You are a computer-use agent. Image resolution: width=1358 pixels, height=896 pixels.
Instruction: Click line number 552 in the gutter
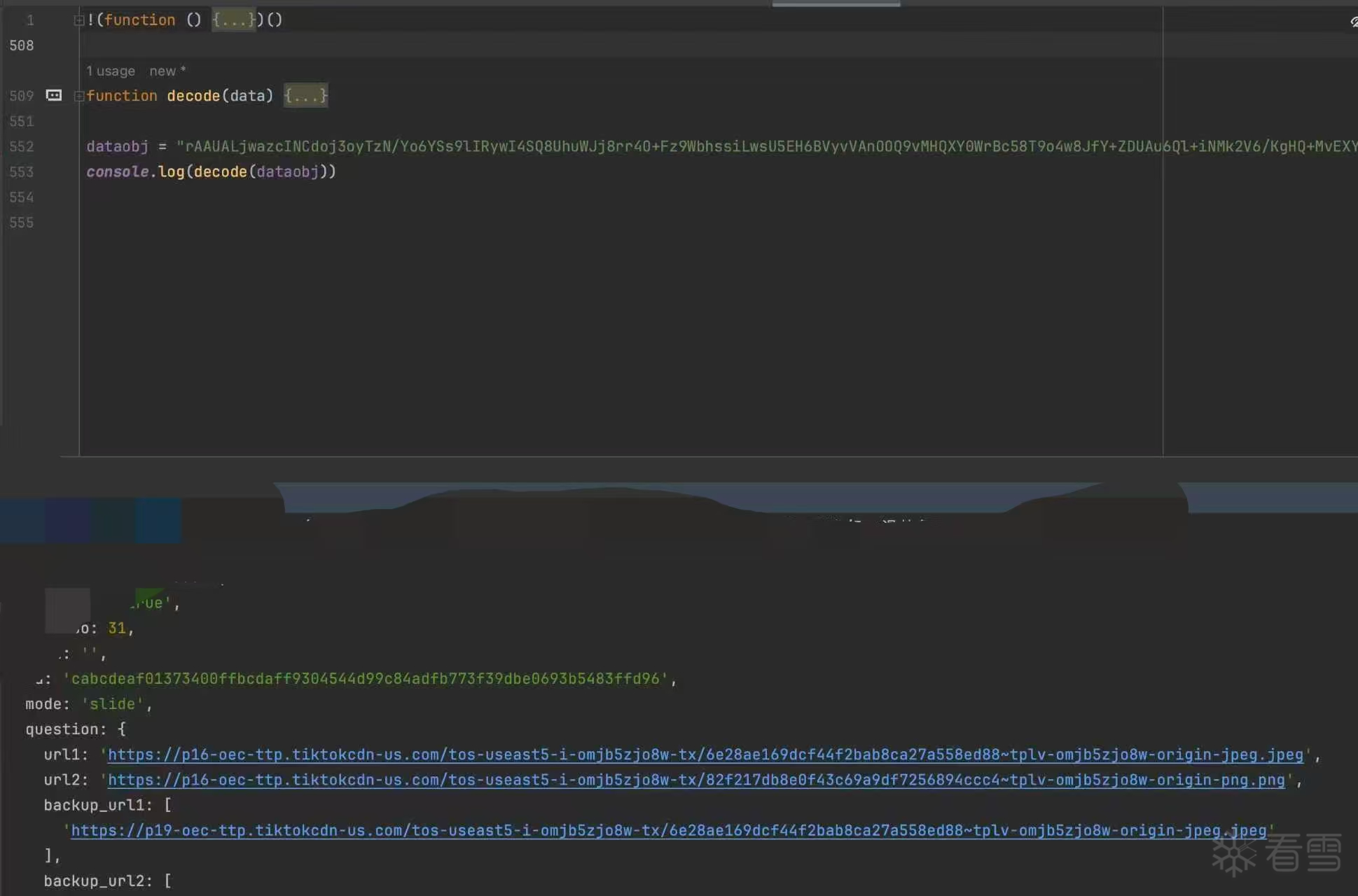22,146
